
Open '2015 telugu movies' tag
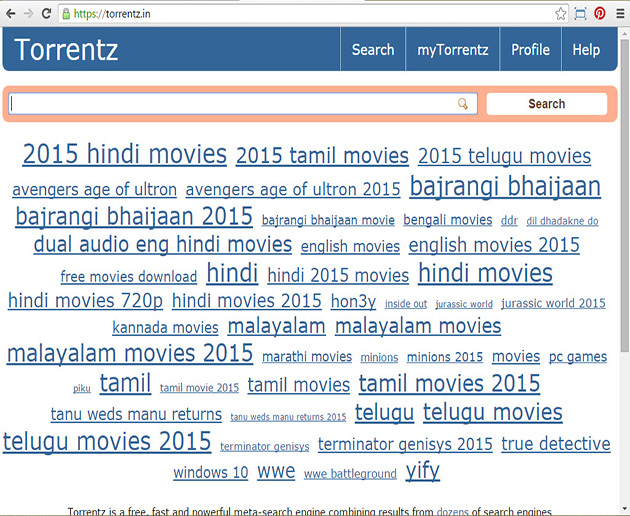[504, 156]
